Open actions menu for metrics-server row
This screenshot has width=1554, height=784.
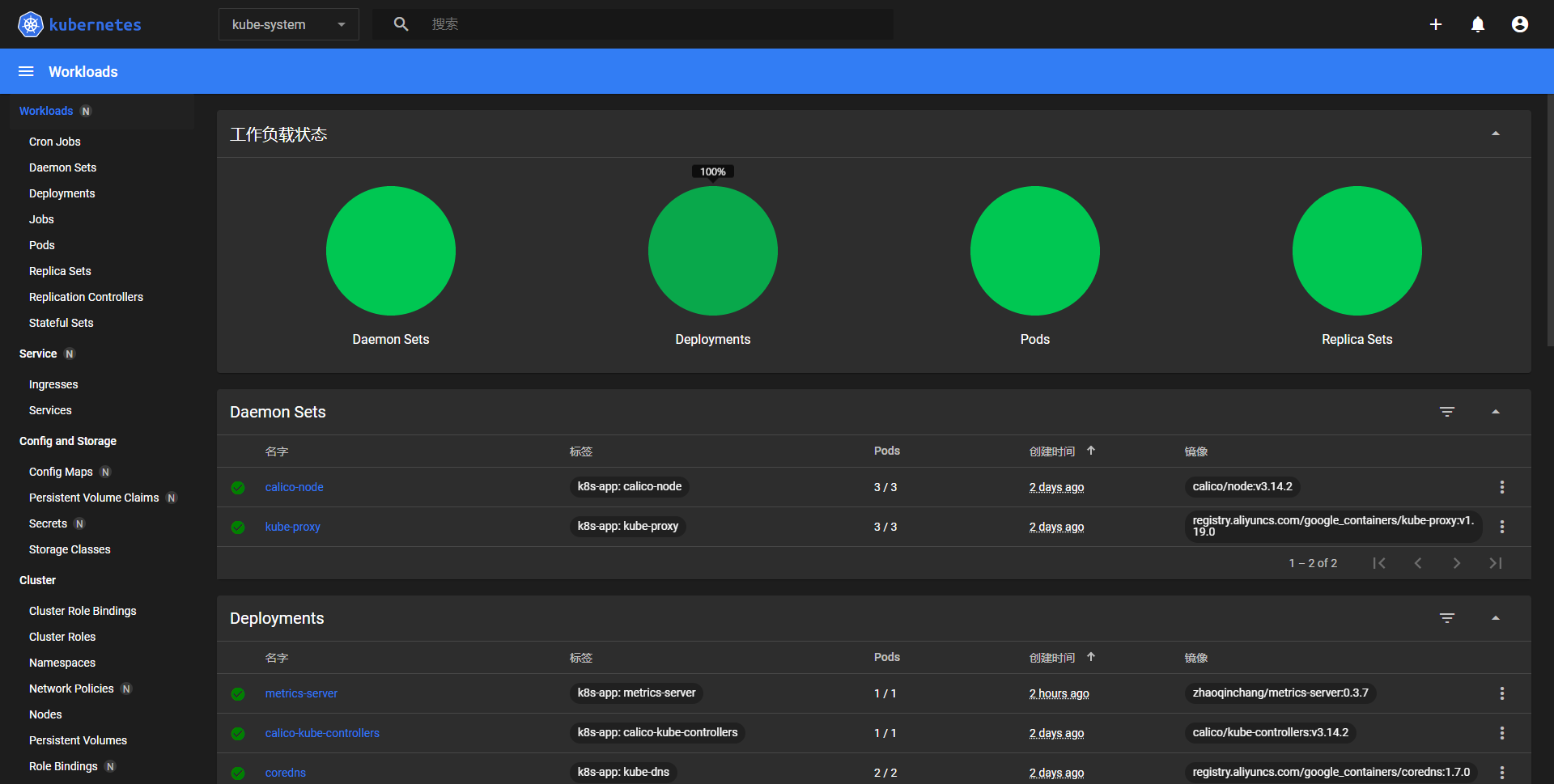pos(1502,693)
